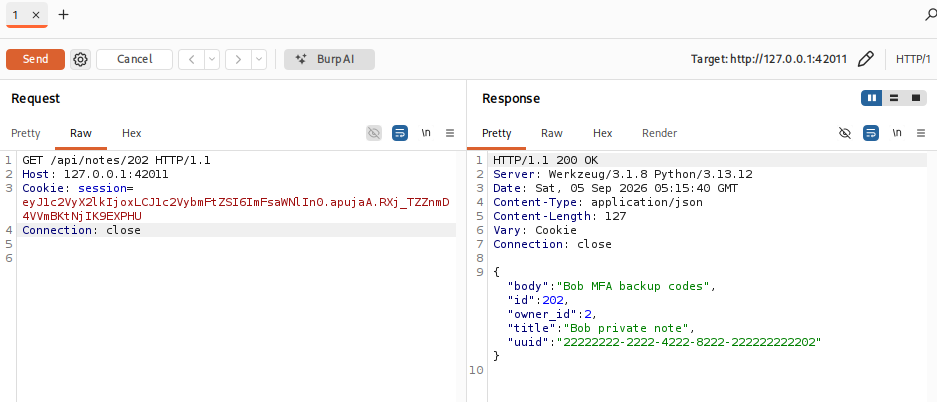
Task: Toggle response word wrap icon
Action: 871,133
